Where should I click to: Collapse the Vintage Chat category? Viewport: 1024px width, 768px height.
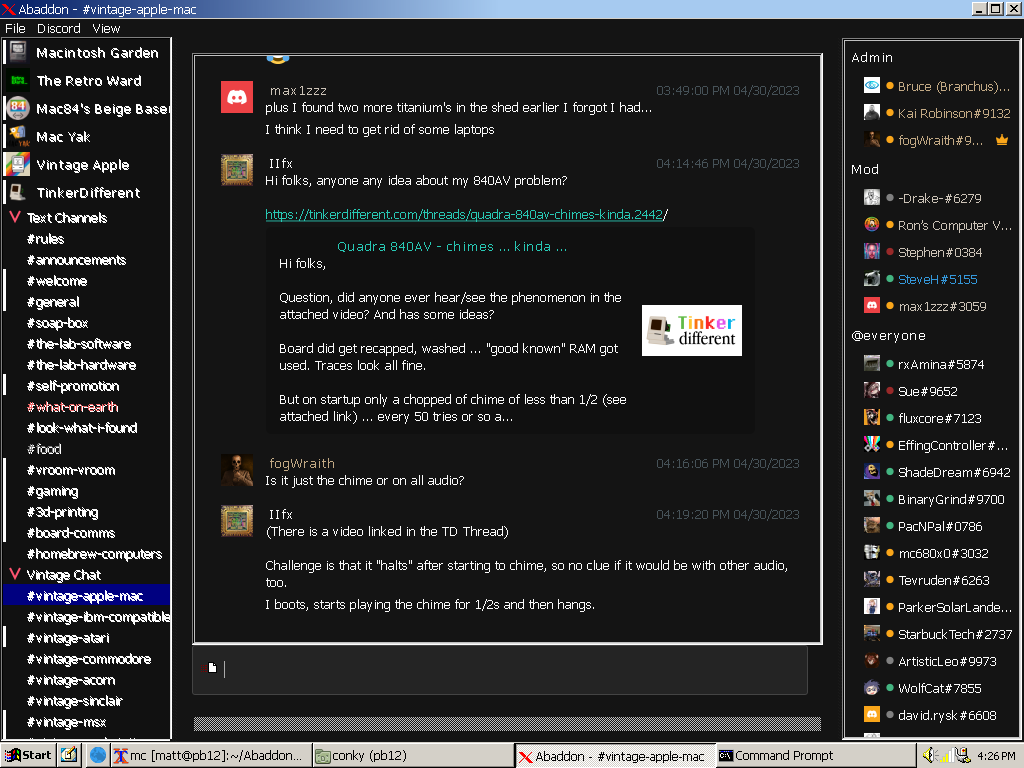pos(15,574)
